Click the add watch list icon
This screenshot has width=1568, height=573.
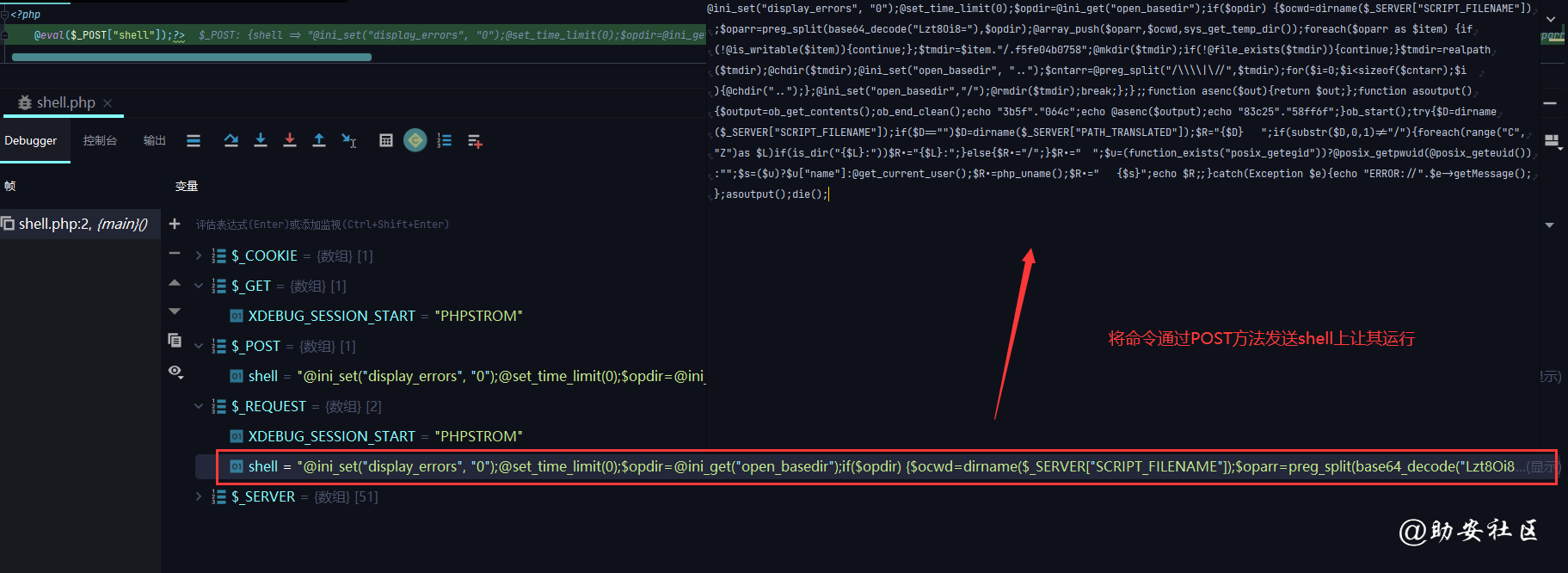pyautogui.click(x=475, y=141)
